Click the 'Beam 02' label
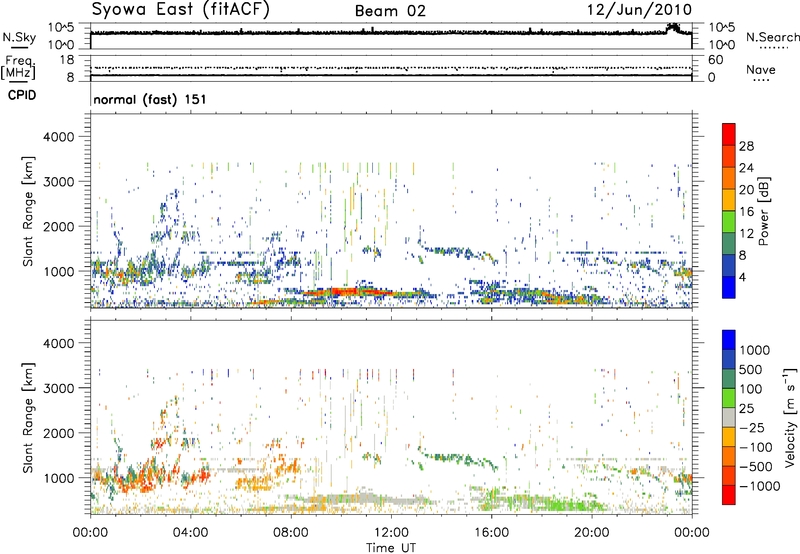The width and height of the screenshot is (800, 554). (390, 11)
